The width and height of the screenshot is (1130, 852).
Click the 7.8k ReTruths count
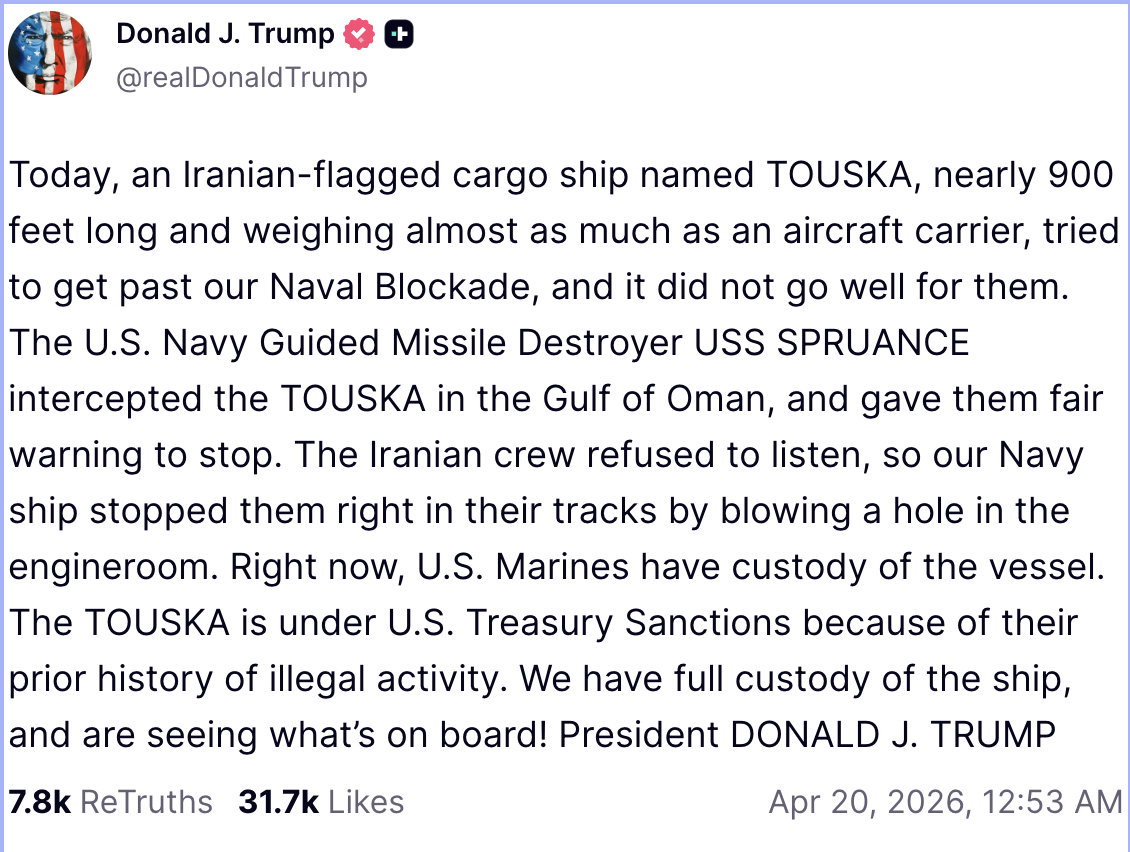(39, 802)
